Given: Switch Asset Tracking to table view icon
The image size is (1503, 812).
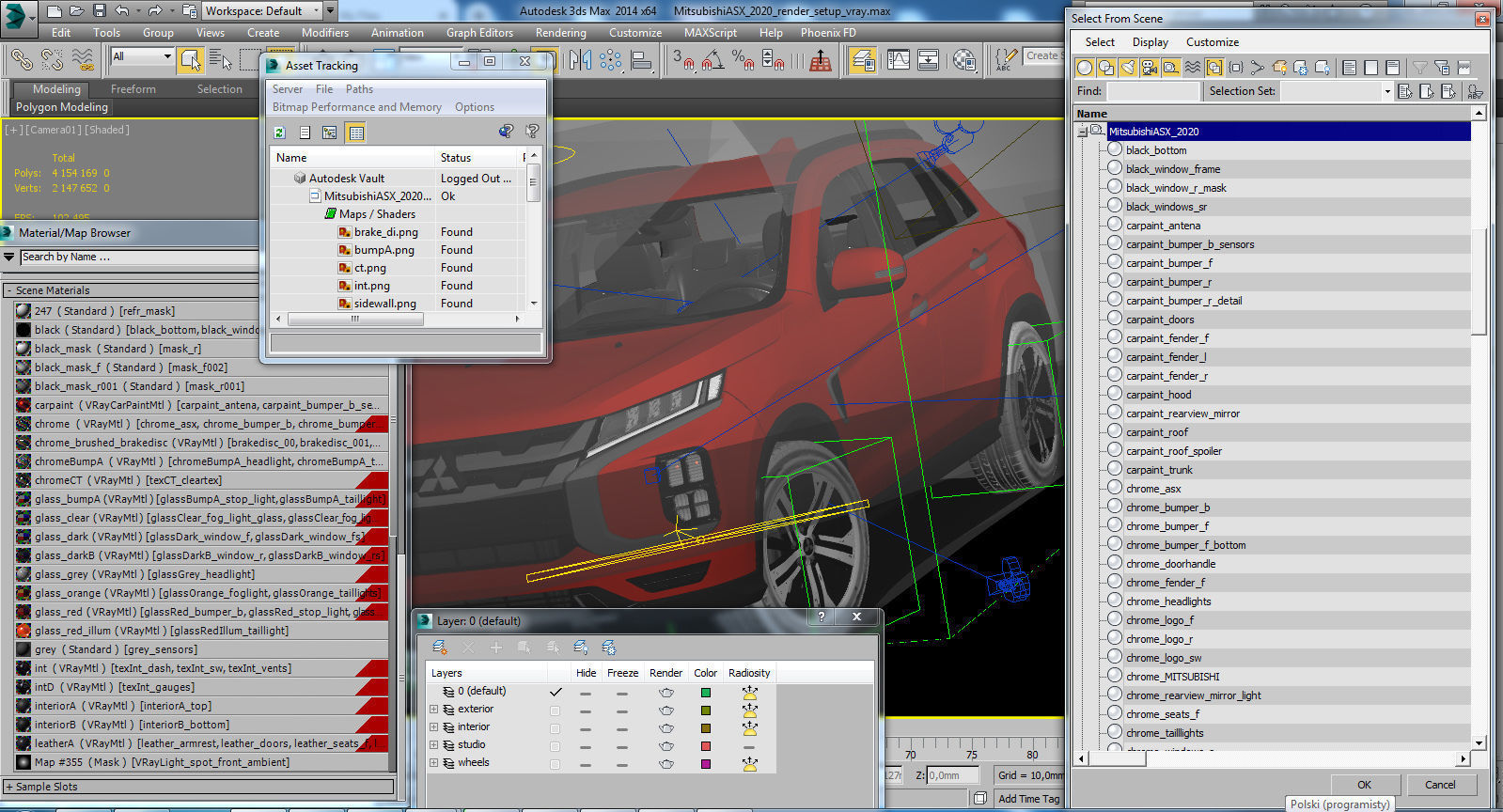Looking at the screenshot, I should point(356,133).
